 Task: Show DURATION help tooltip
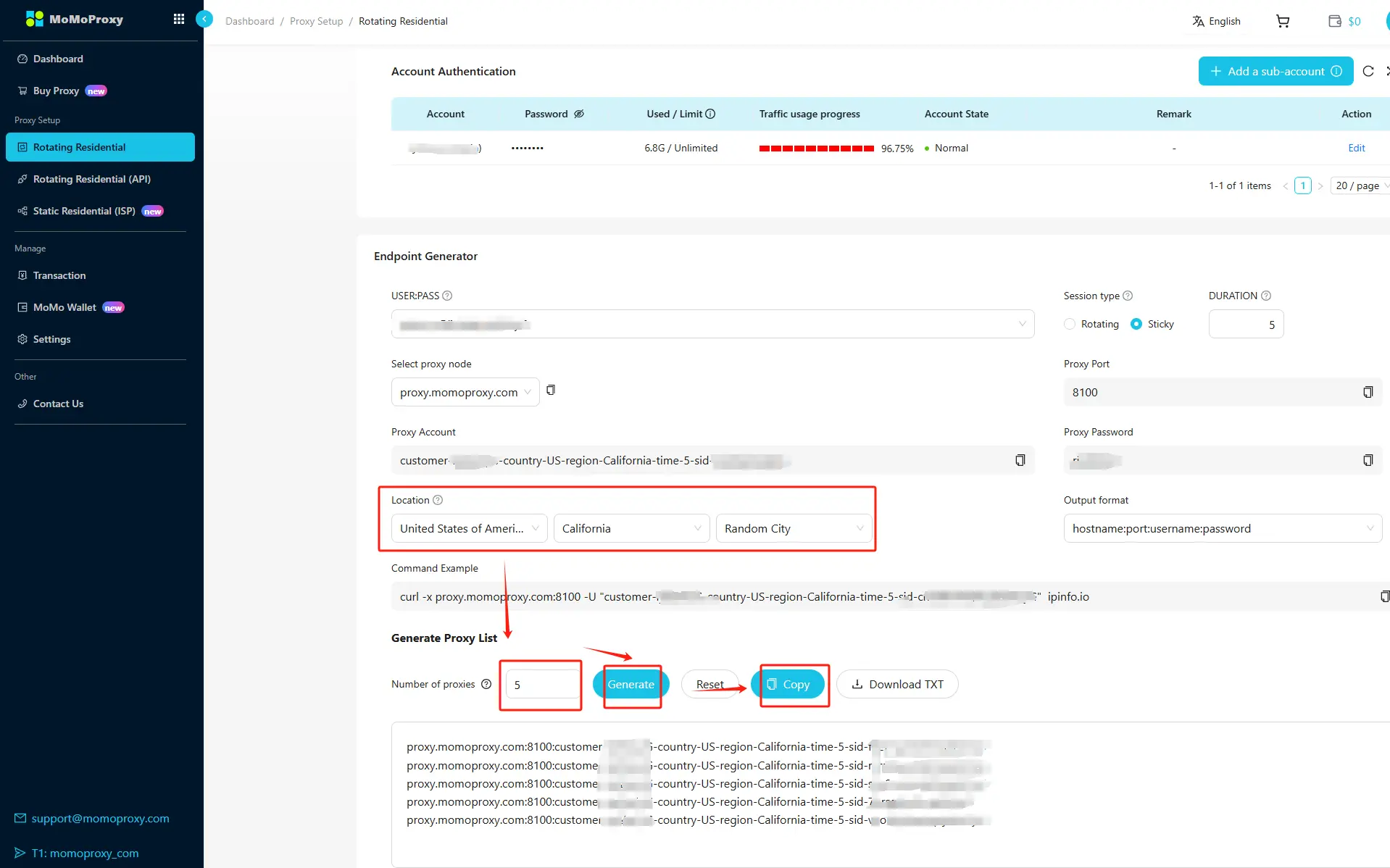(x=1266, y=296)
